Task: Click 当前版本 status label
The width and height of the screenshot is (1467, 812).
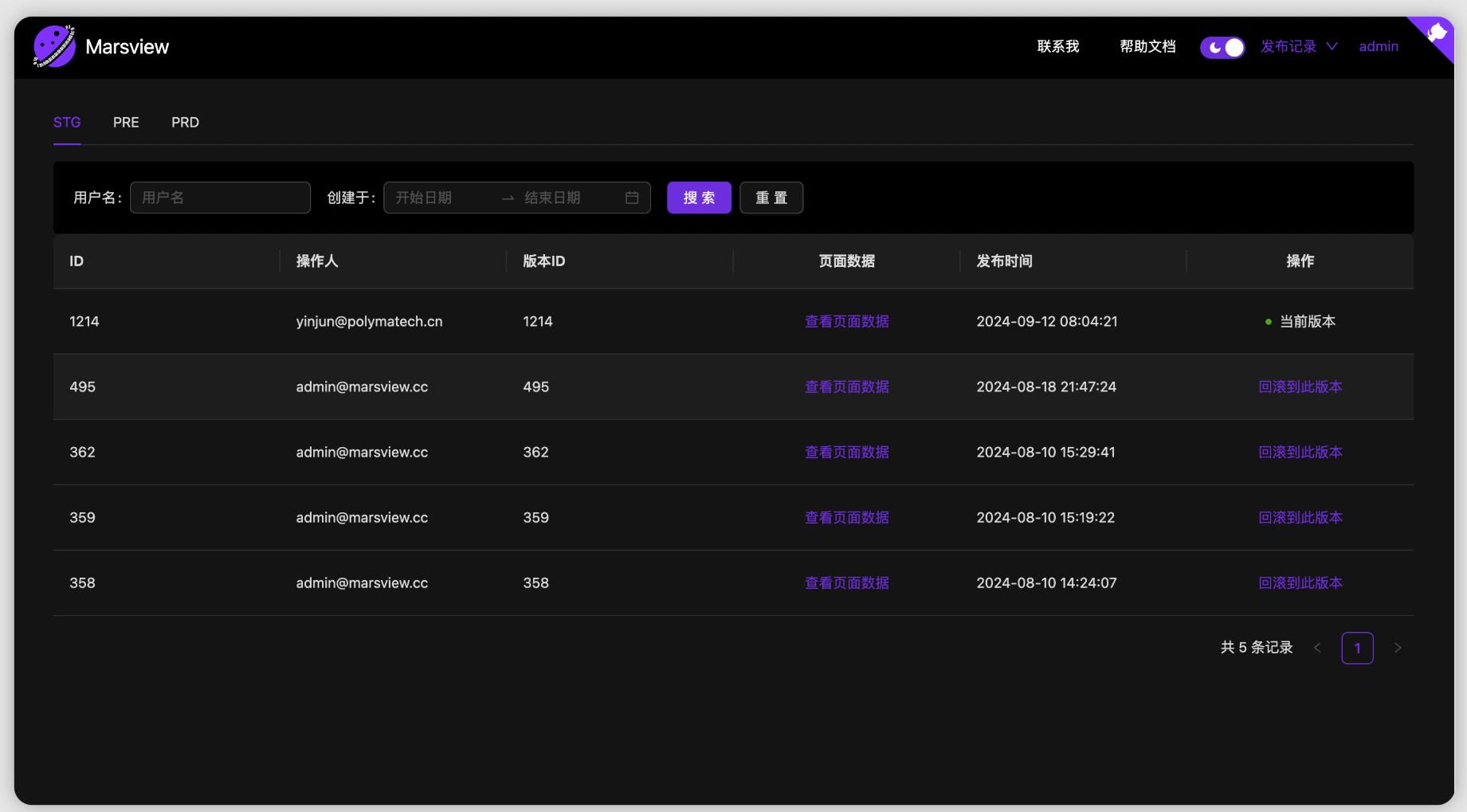Action: (x=1308, y=321)
